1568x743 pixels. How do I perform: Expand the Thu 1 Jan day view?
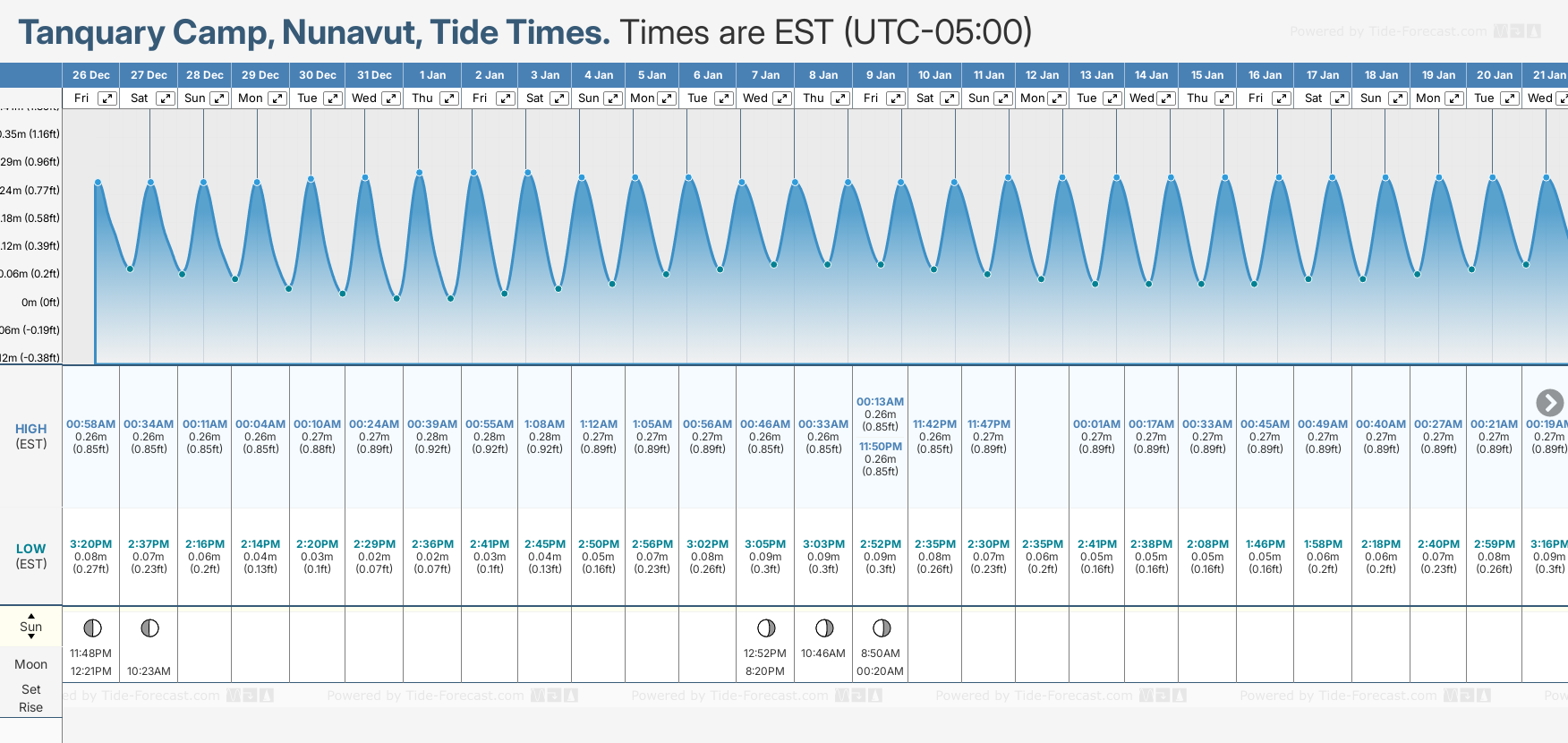click(449, 98)
